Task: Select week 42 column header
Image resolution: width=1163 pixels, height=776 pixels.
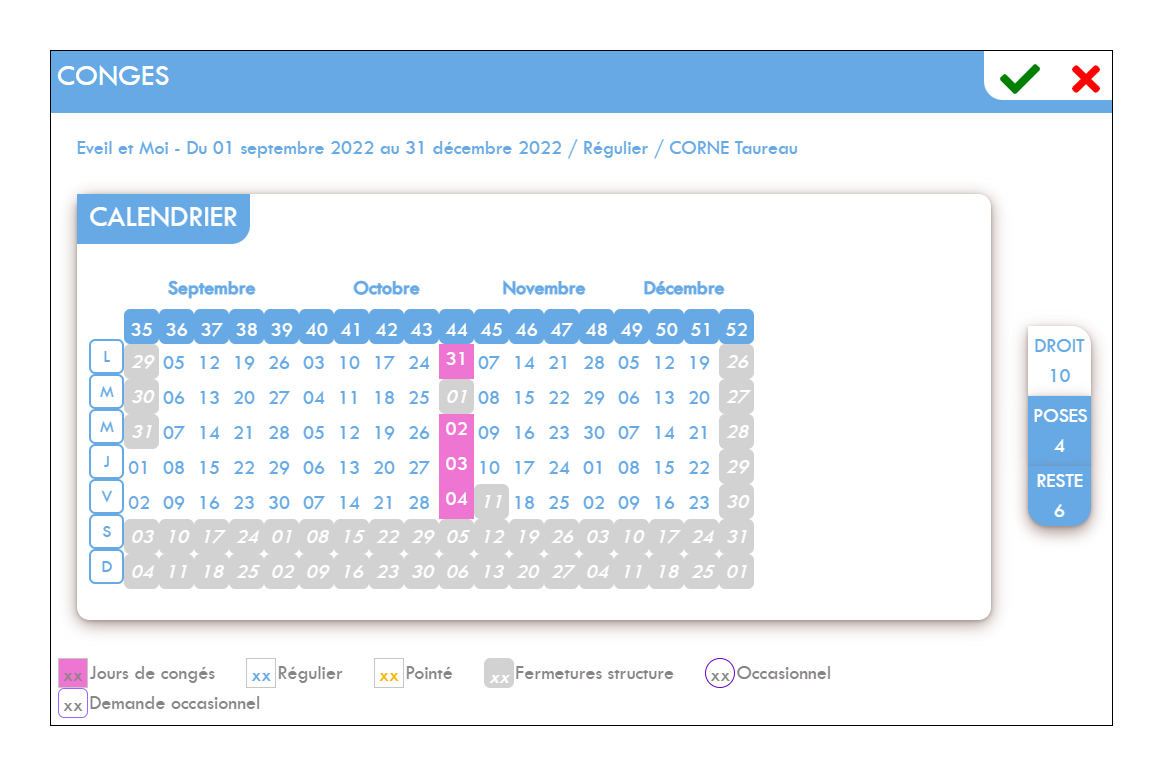Action: pyautogui.click(x=386, y=328)
